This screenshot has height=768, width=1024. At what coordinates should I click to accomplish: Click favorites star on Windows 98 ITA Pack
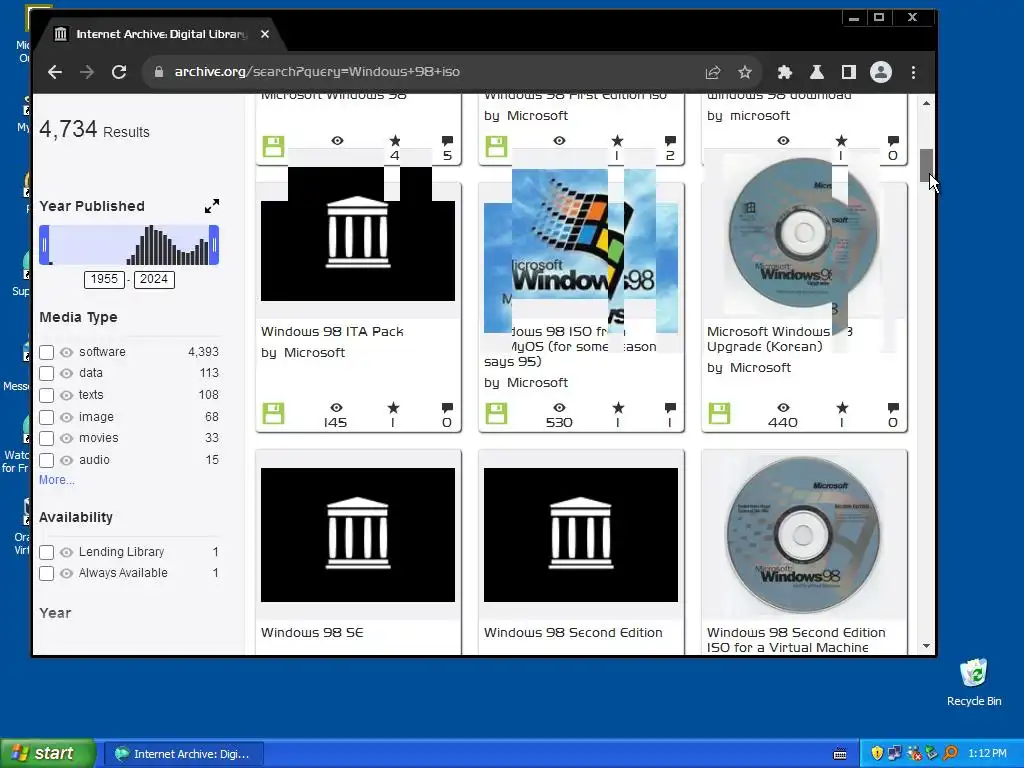pyautogui.click(x=393, y=408)
